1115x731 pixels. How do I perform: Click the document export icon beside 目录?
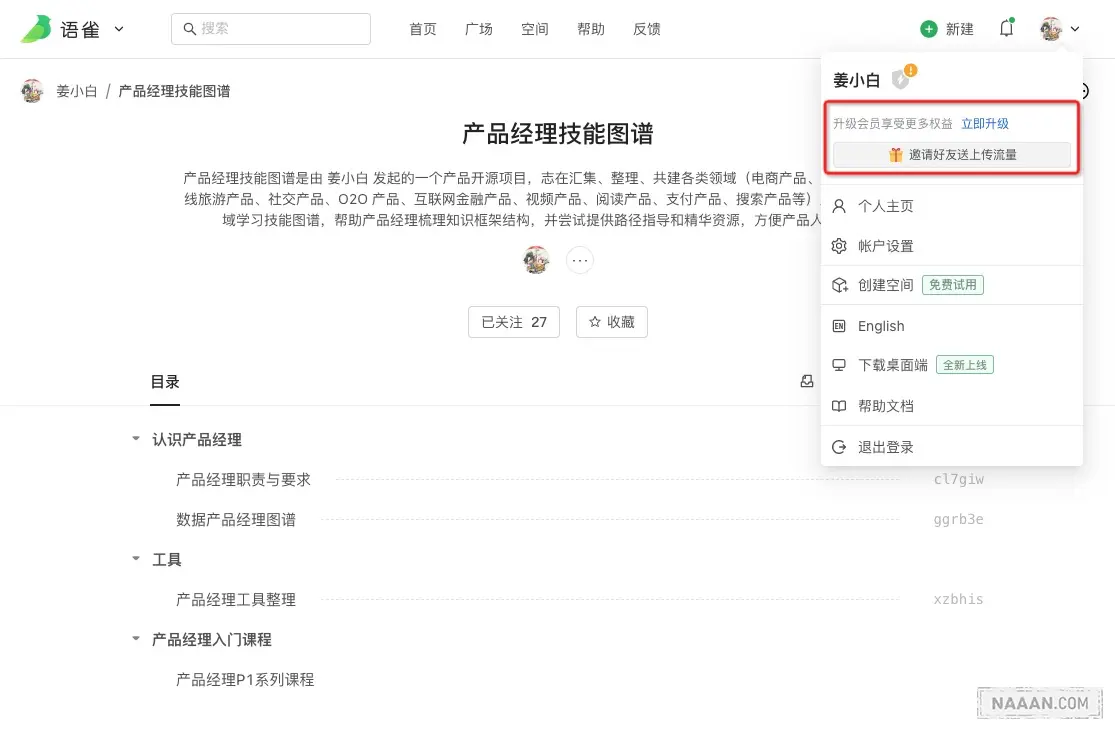click(x=807, y=381)
